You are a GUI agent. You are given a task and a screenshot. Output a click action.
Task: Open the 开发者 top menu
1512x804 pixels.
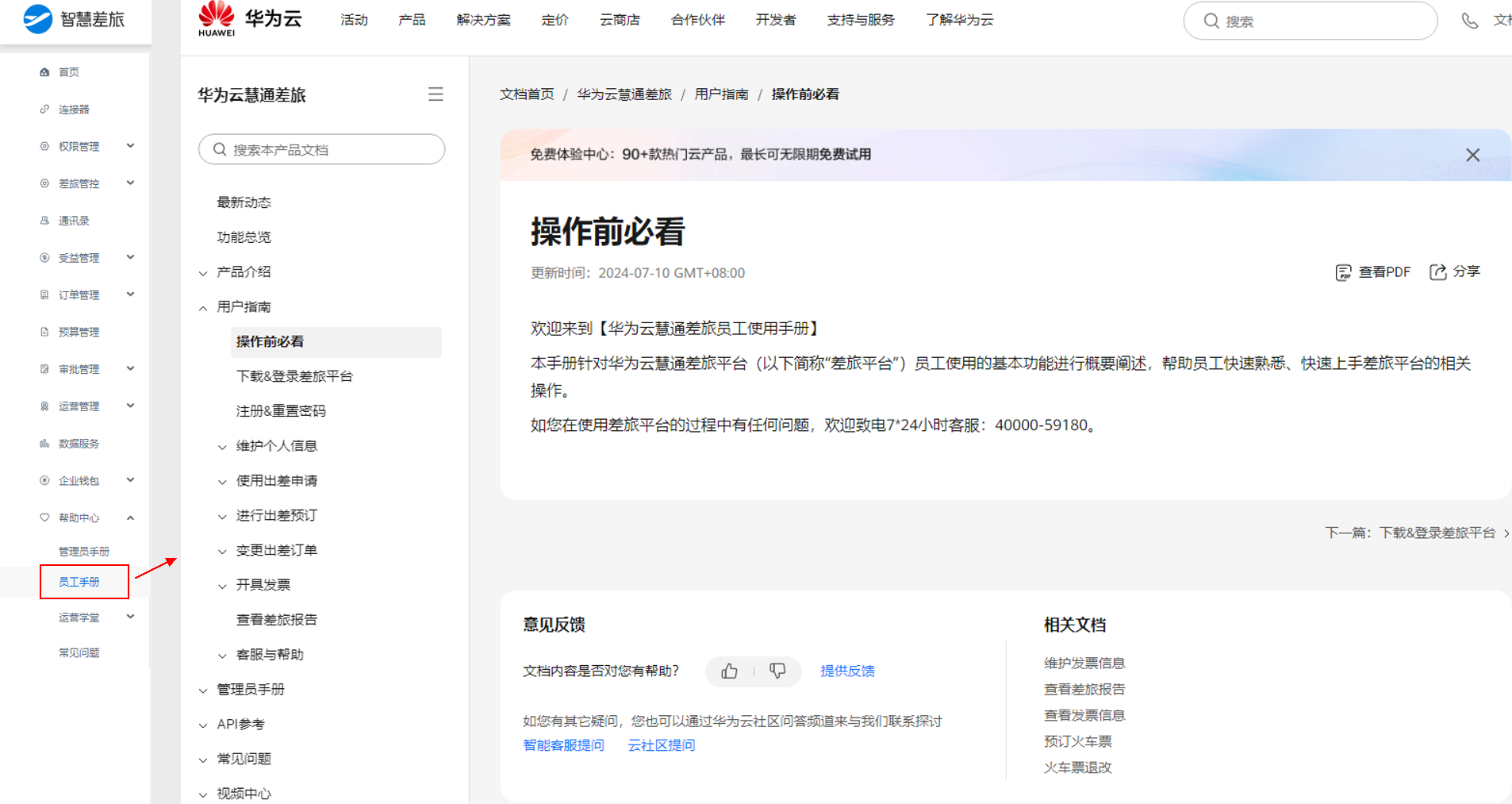776,20
